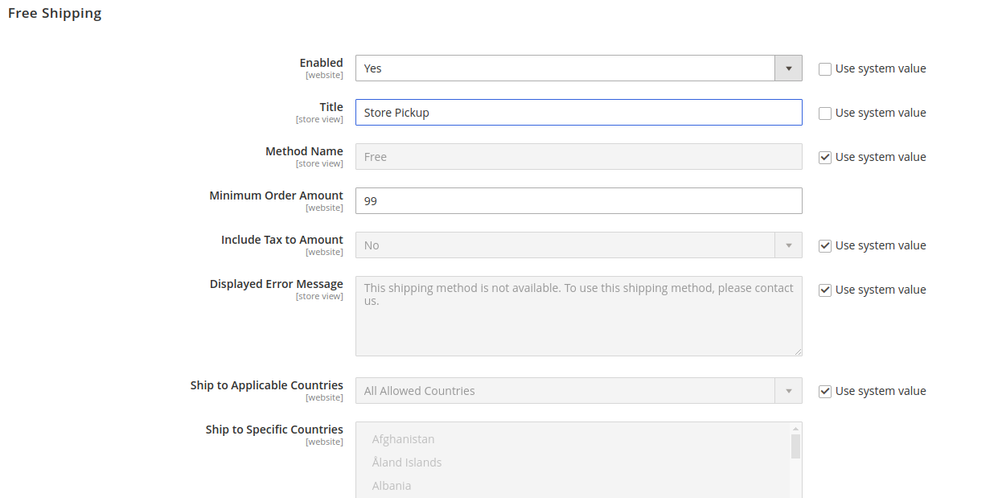Viewport: 998px width, 498px height.
Task: Toggle Use system value for Enabled
Action: tap(825, 69)
